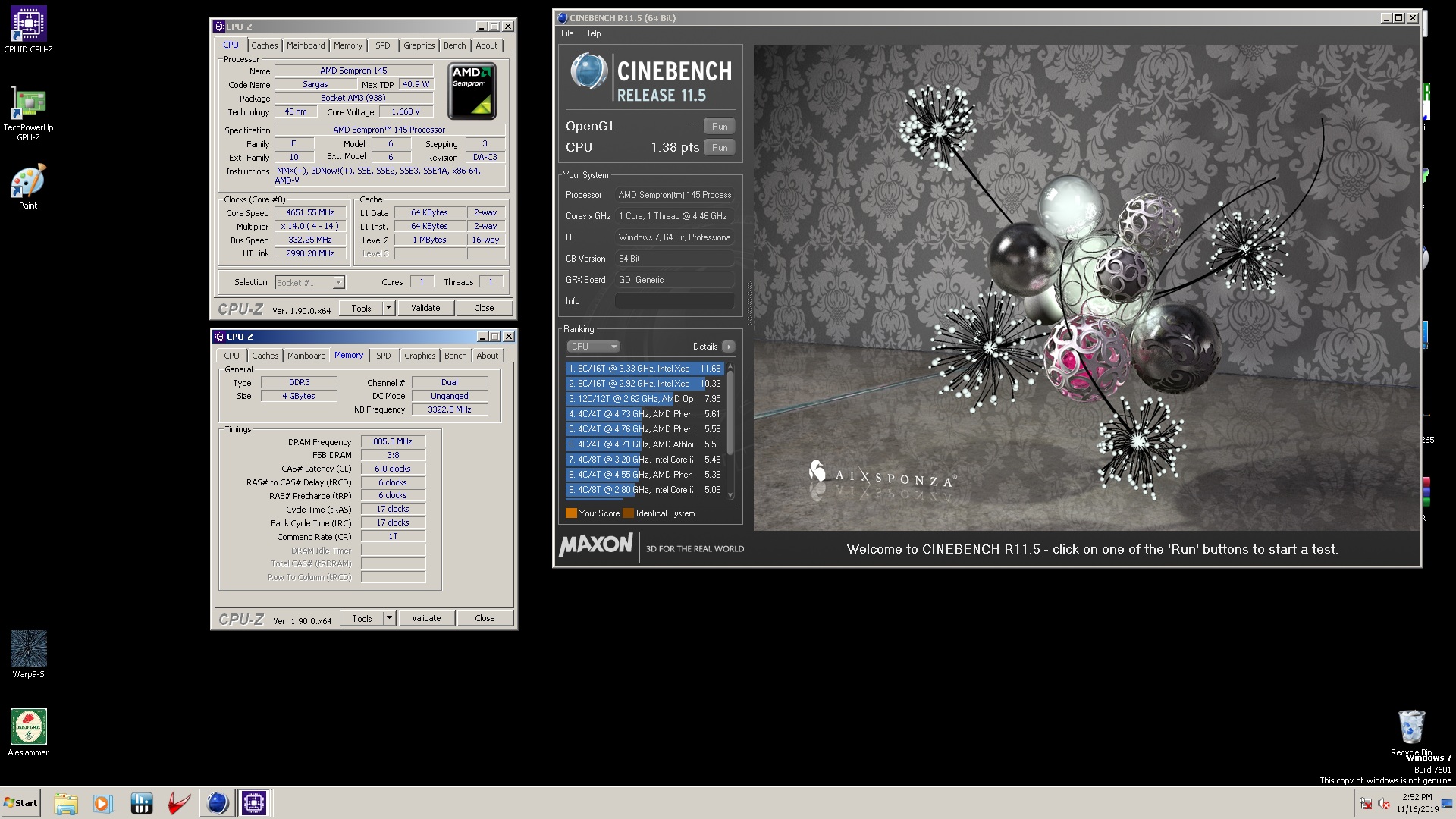Expand ranking Details arrow in Cinebench
The image size is (1456, 819).
pyautogui.click(x=728, y=347)
